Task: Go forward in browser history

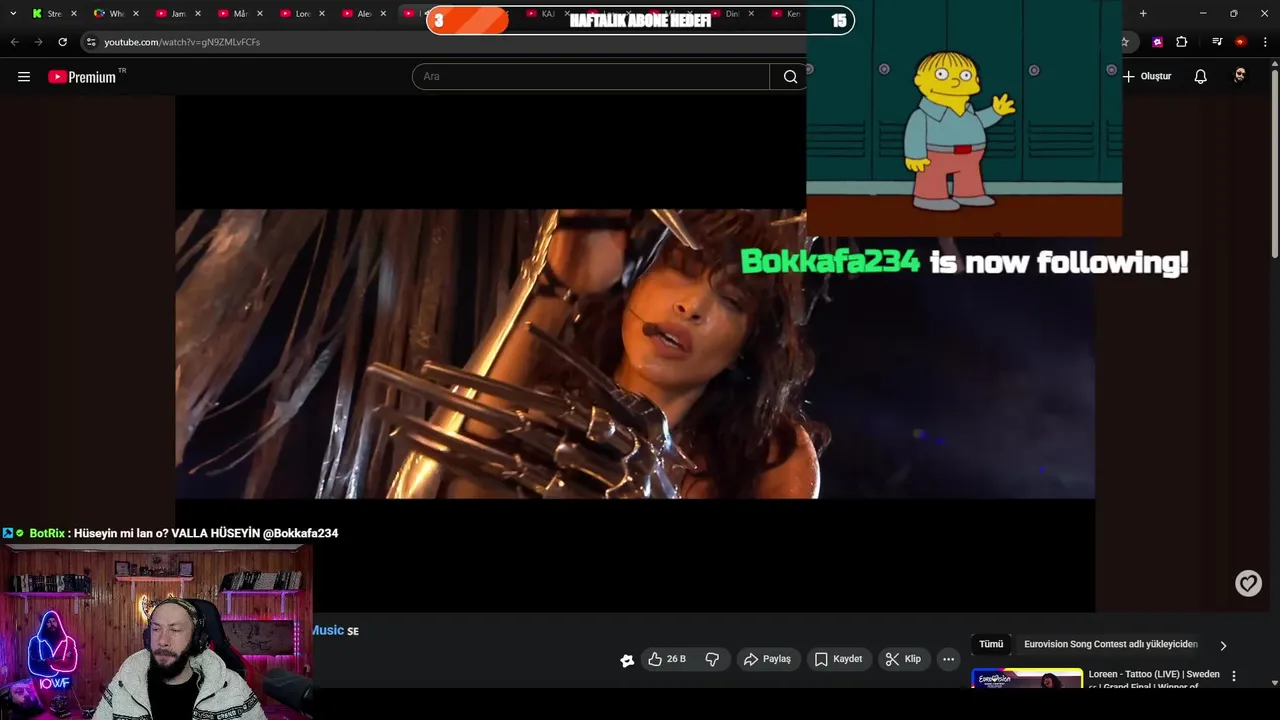Action: pyautogui.click(x=38, y=42)
